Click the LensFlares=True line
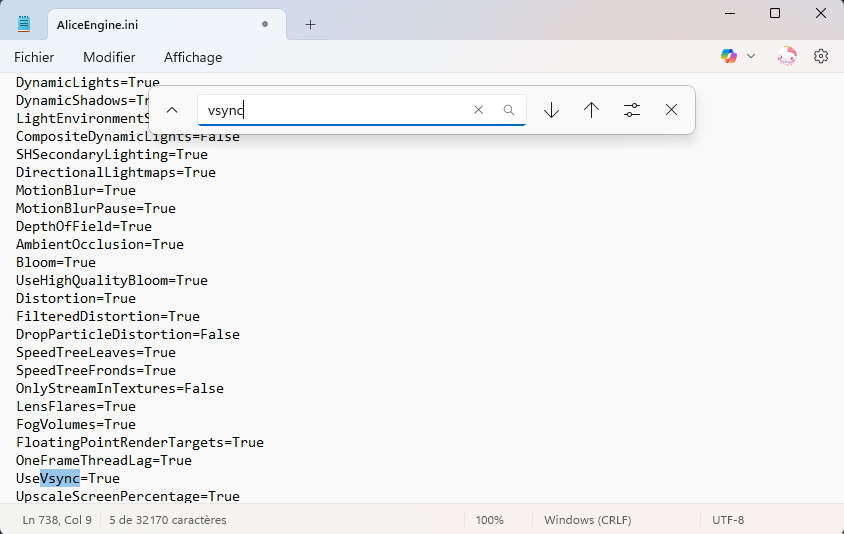This screenshot has height=534, width=844. coord(76,406)
